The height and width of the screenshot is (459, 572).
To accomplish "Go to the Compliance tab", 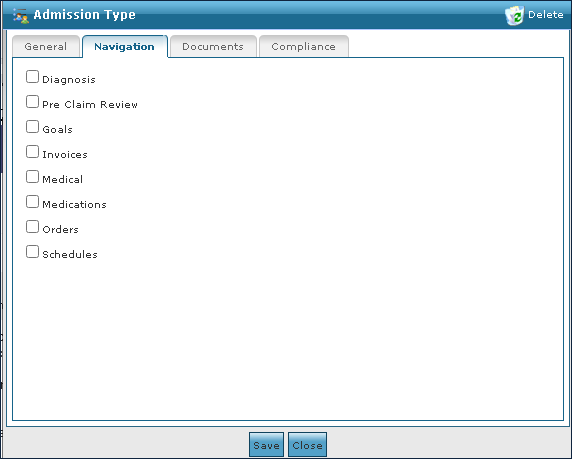I will (x=304, y=46).
